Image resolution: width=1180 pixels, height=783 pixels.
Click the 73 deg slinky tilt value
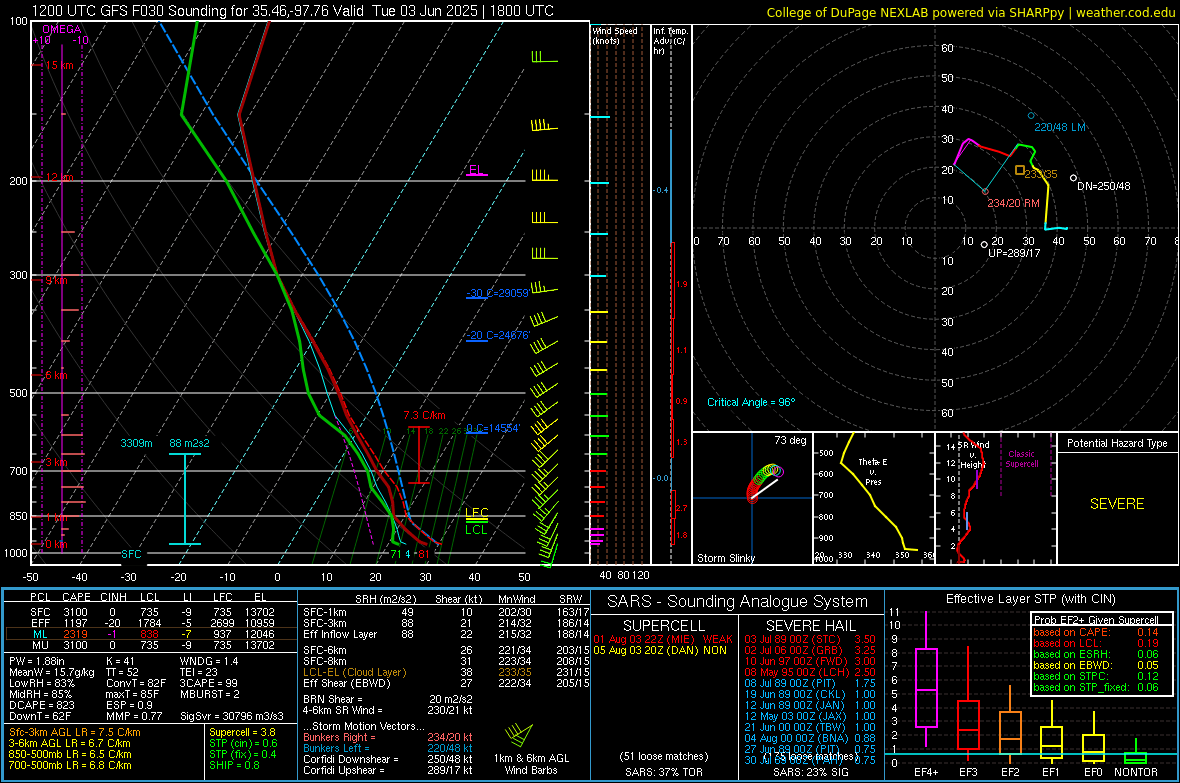(790, 440)
